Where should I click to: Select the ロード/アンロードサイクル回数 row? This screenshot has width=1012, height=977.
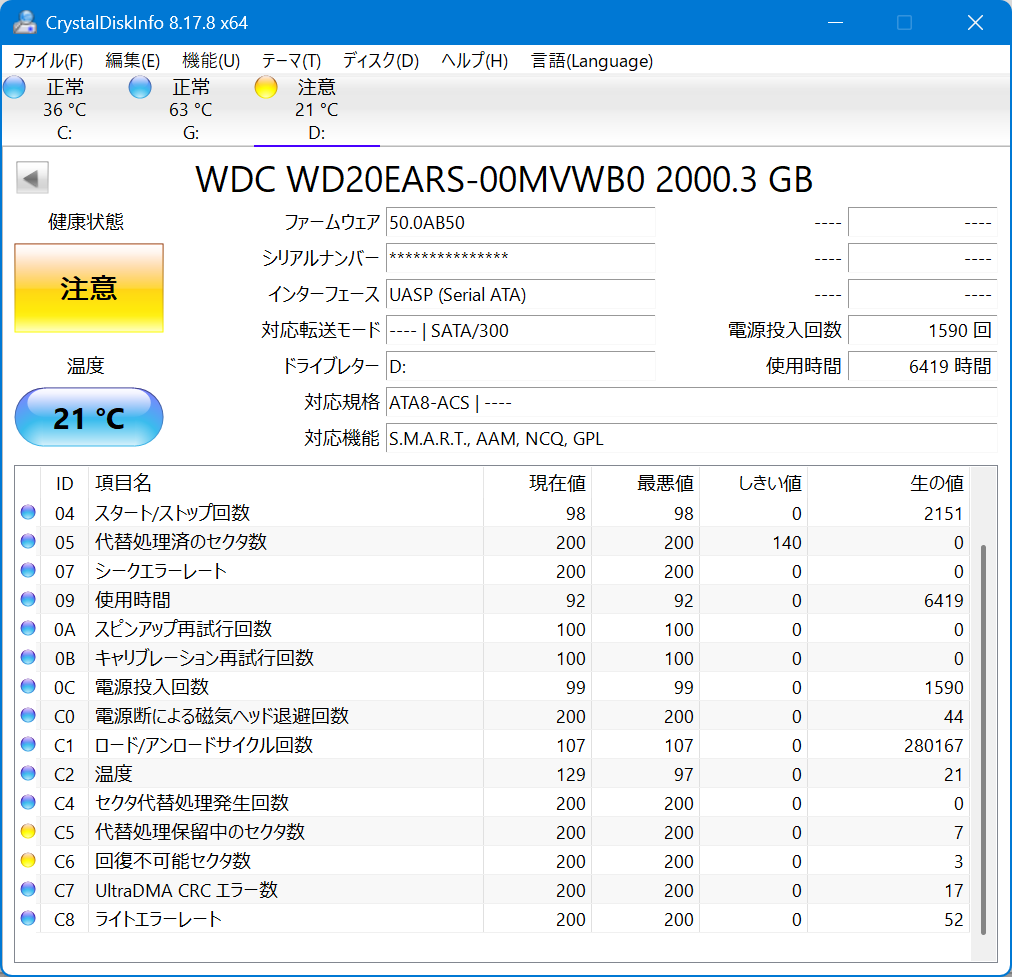204,745
